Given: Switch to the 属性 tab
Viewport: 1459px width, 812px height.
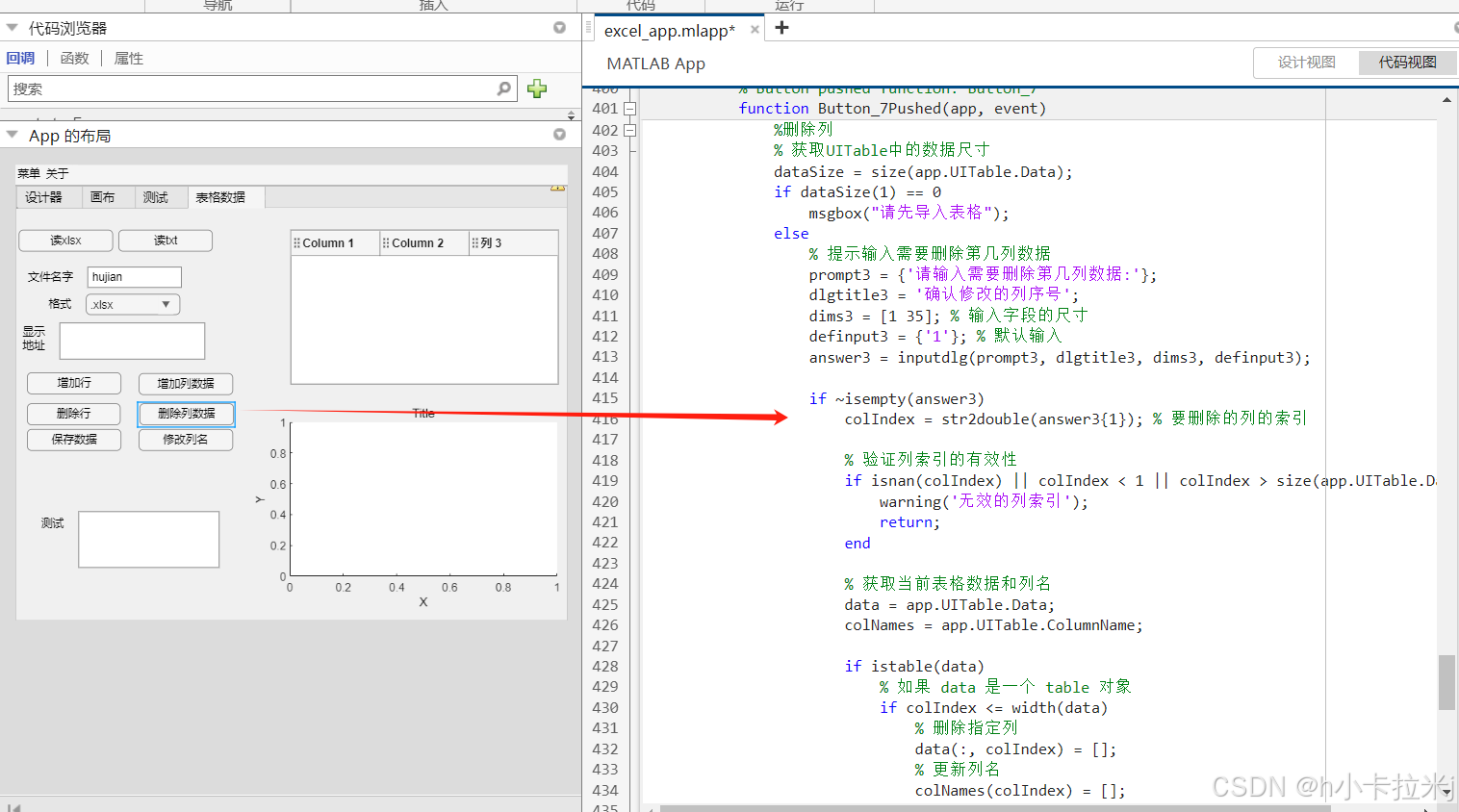Looking at the screenshot, I should click(x=128, y=58).
